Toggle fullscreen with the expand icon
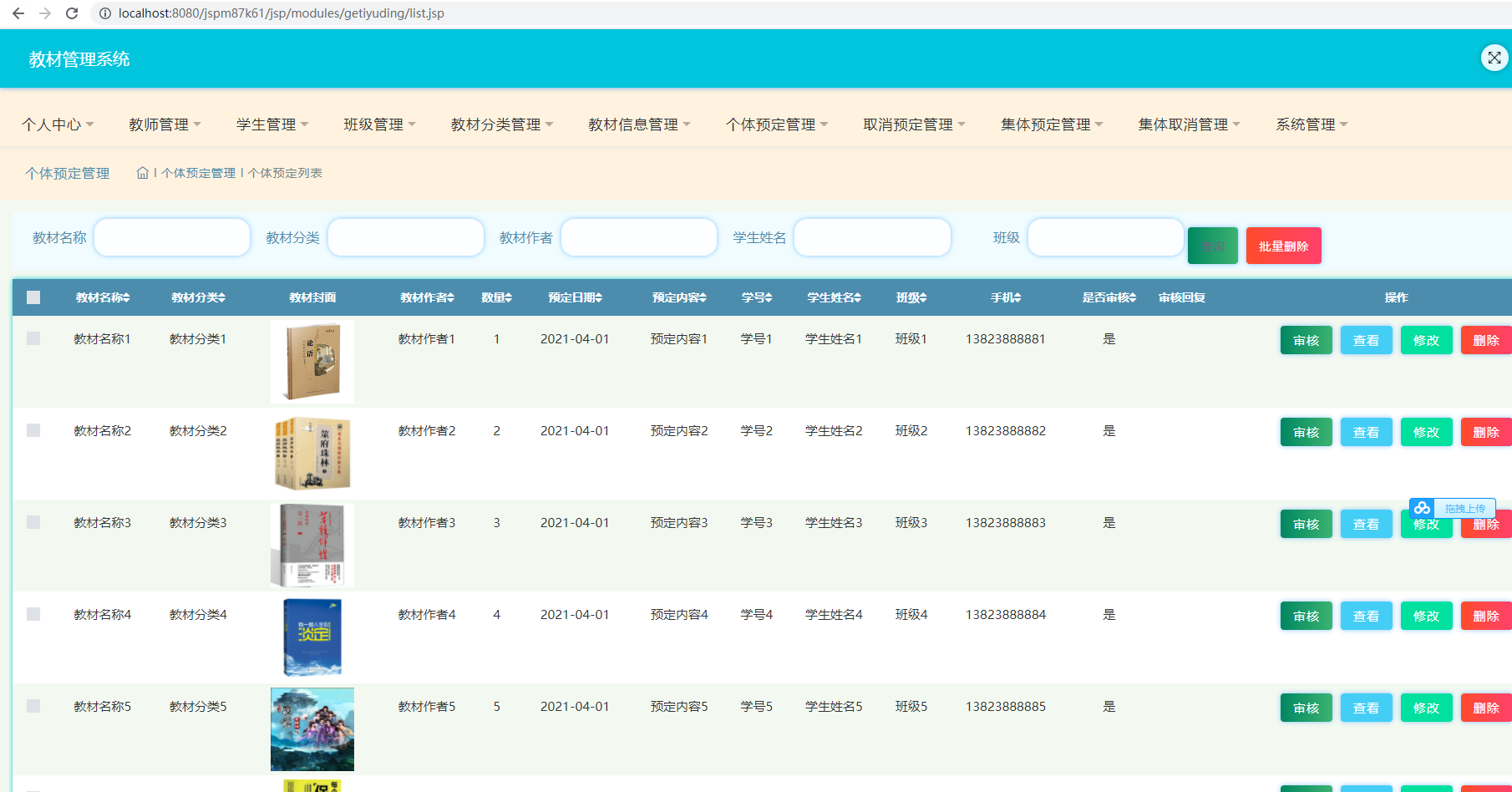This screenshot has height=792, width=1512. coord(1494,58)
